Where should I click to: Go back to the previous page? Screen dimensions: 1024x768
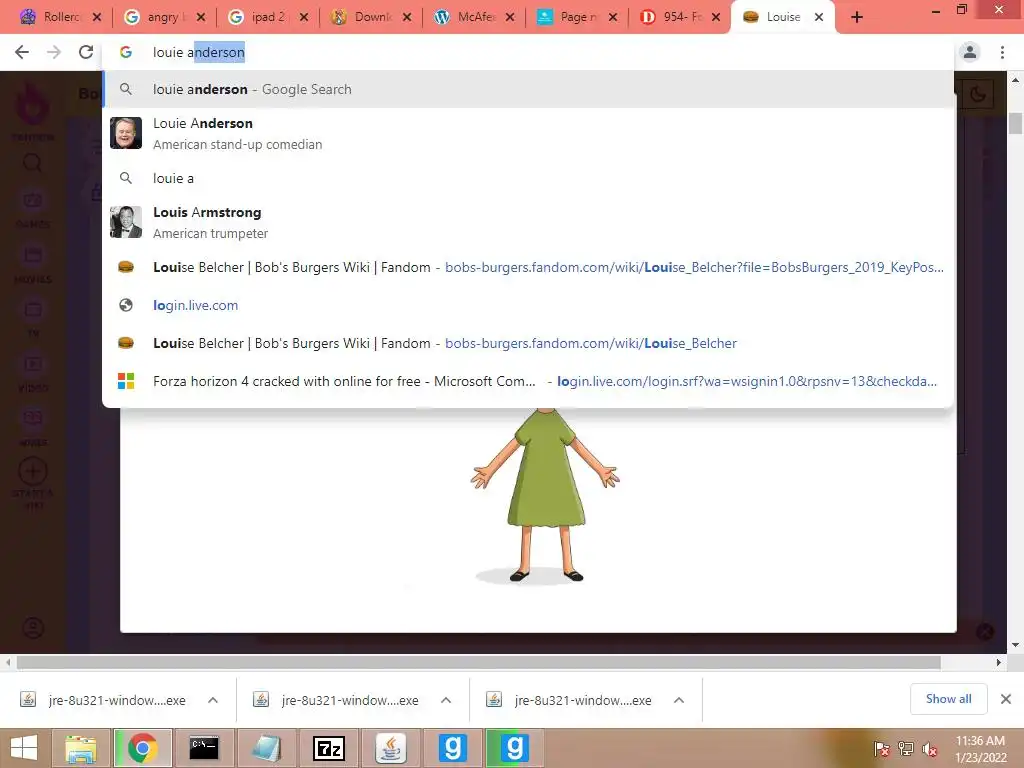[22, 52]
